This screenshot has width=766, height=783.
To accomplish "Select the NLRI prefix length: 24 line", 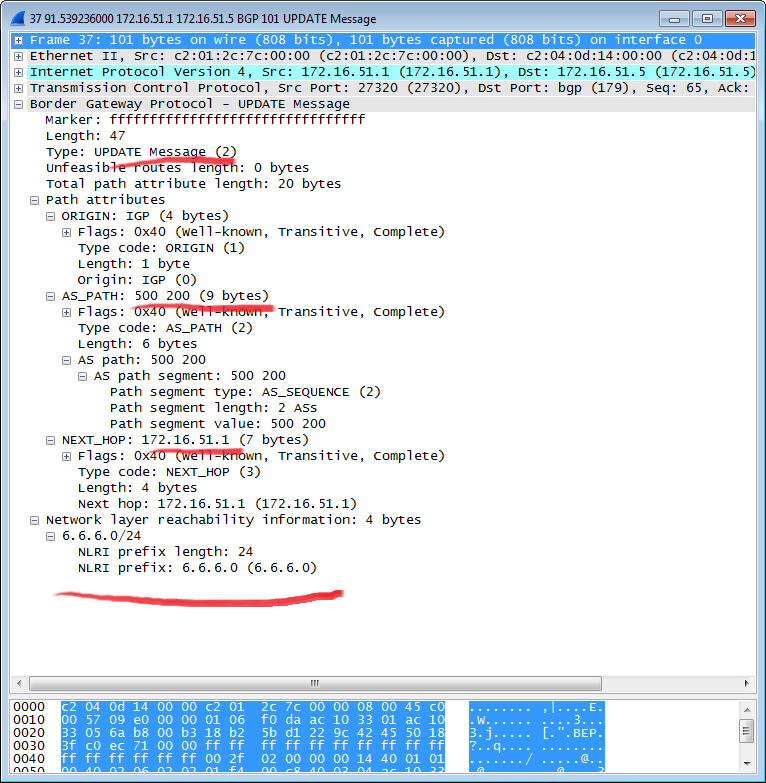I will [165, 552].
